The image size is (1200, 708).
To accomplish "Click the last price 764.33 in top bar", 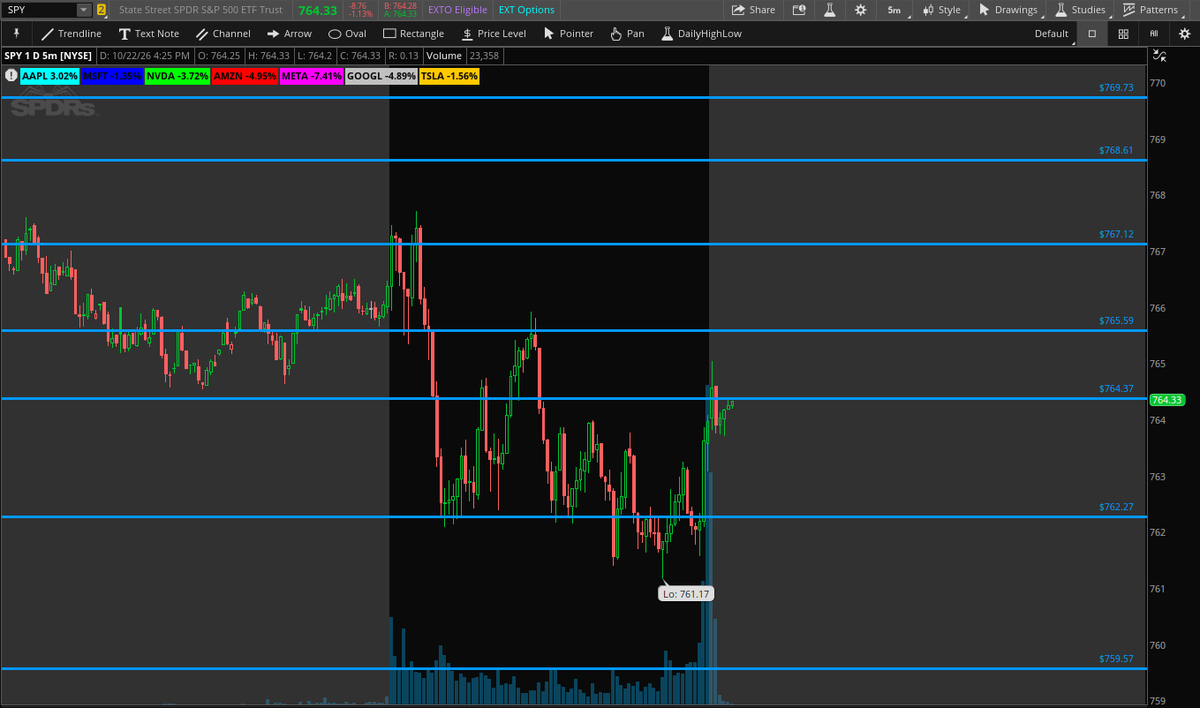I will (x=317, y=10).
